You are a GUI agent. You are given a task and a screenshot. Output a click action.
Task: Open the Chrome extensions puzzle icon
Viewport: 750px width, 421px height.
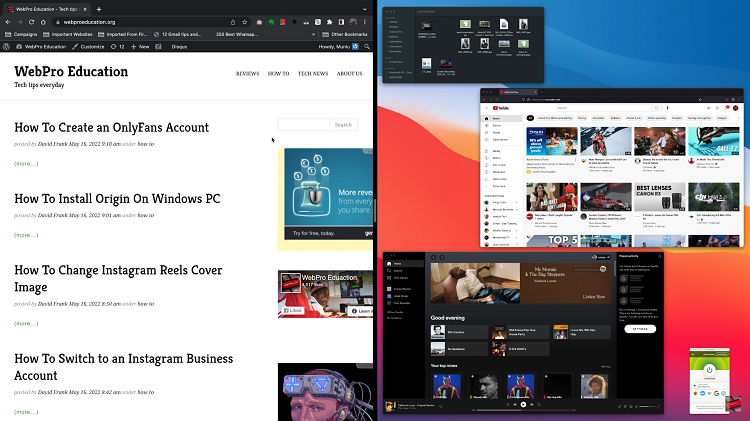pyautogui.click(x=330, y=22)
